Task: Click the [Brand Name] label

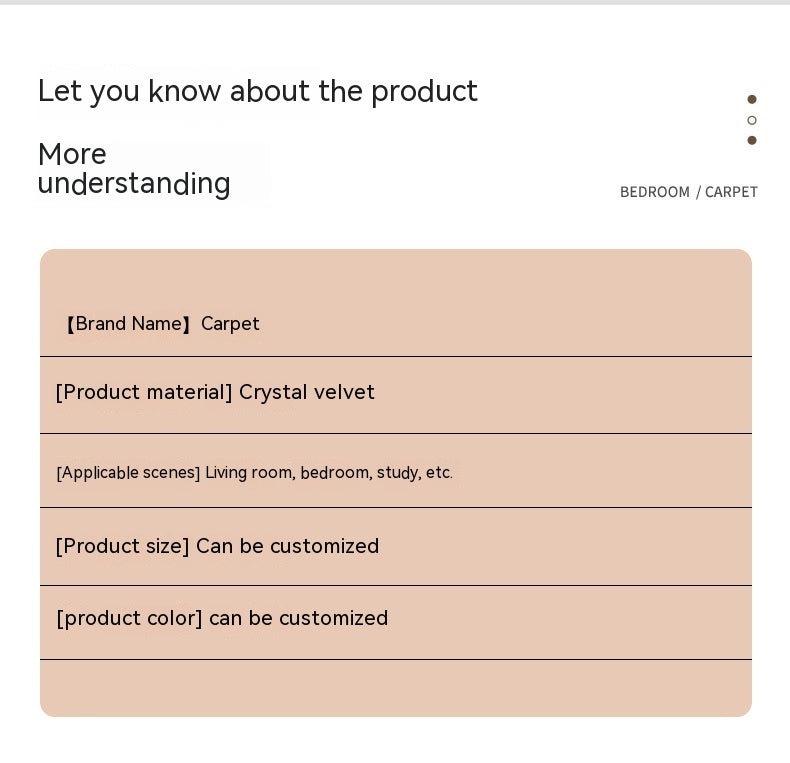Action: coord(128,324)
